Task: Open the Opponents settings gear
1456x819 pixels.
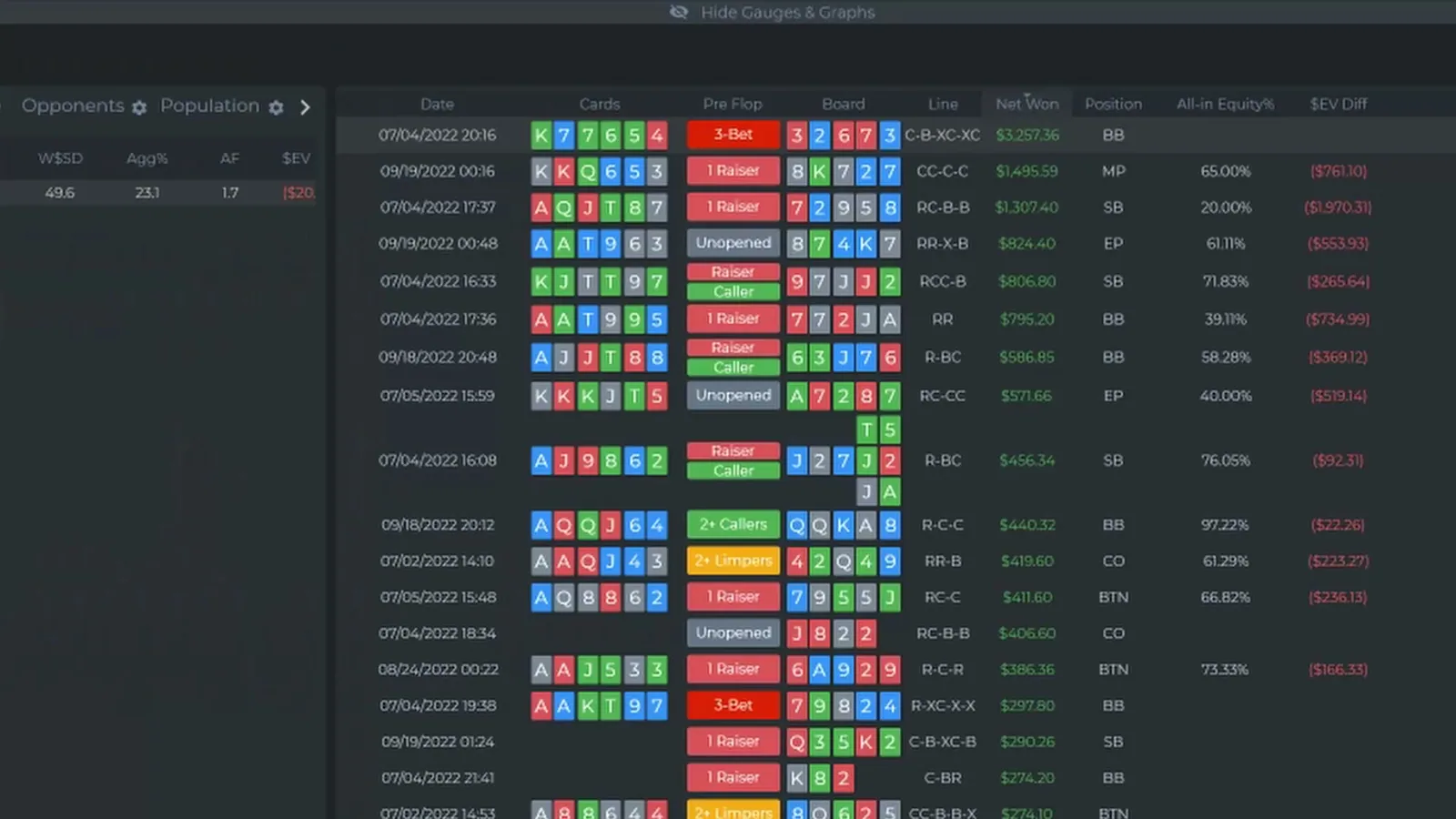Action: point(139,107)
